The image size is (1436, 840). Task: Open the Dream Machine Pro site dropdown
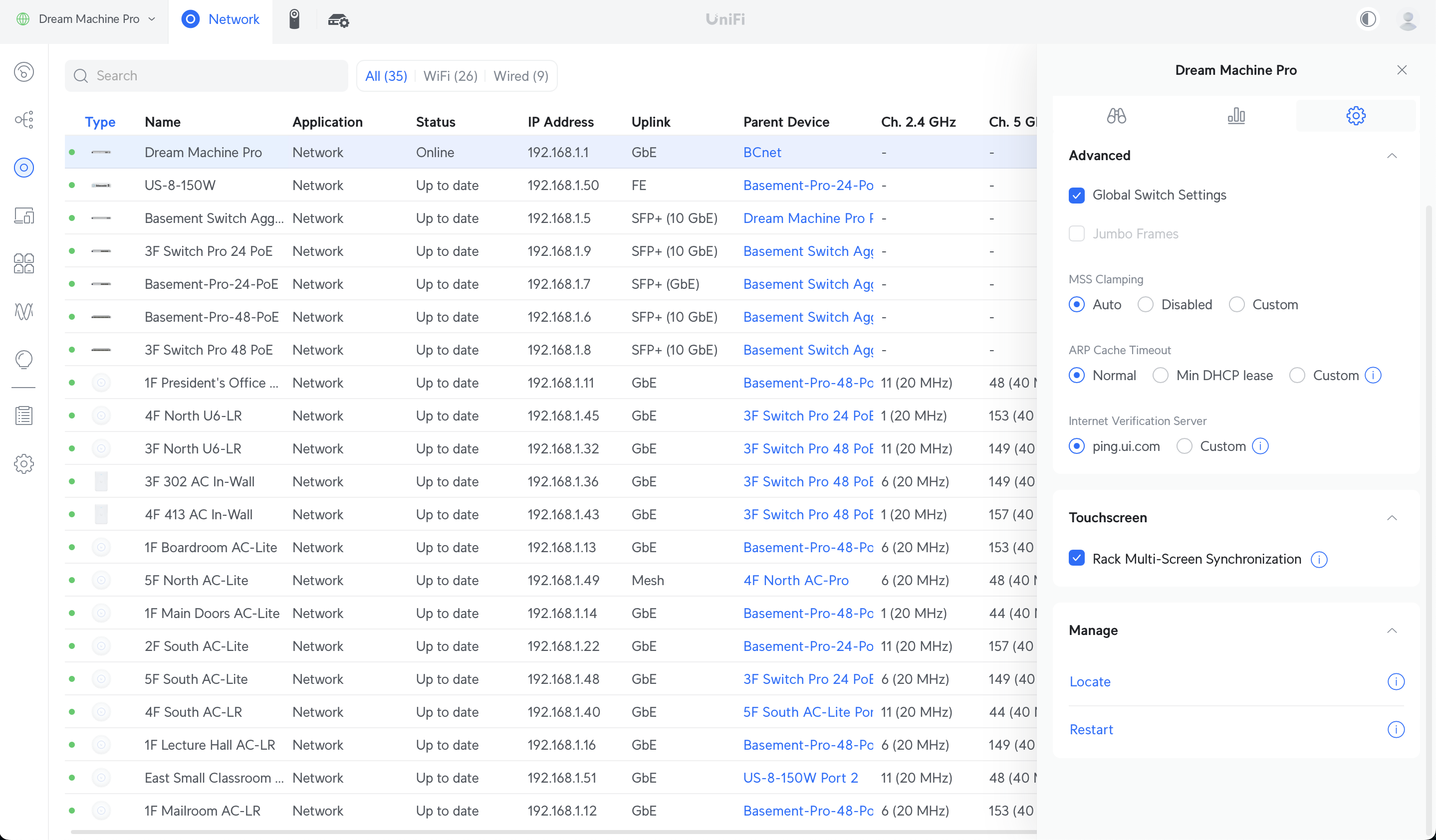point(88,19)
